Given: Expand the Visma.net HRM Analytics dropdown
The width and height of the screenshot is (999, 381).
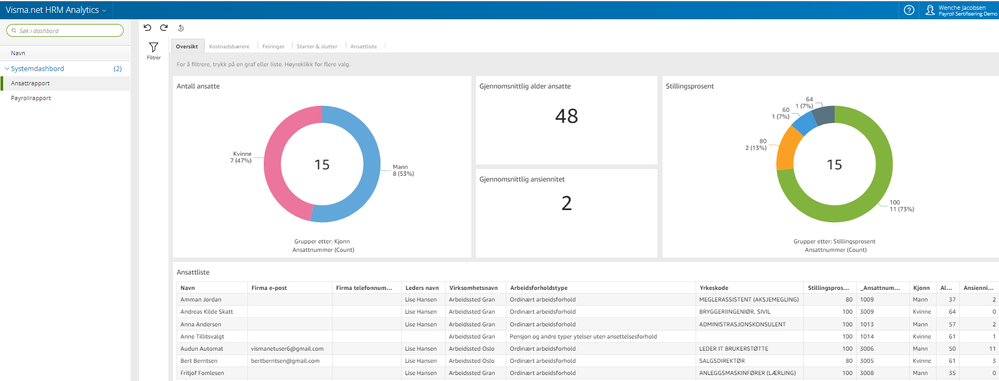Looking at the screenshot, I should pyautogui.click(x=104, y=10).
